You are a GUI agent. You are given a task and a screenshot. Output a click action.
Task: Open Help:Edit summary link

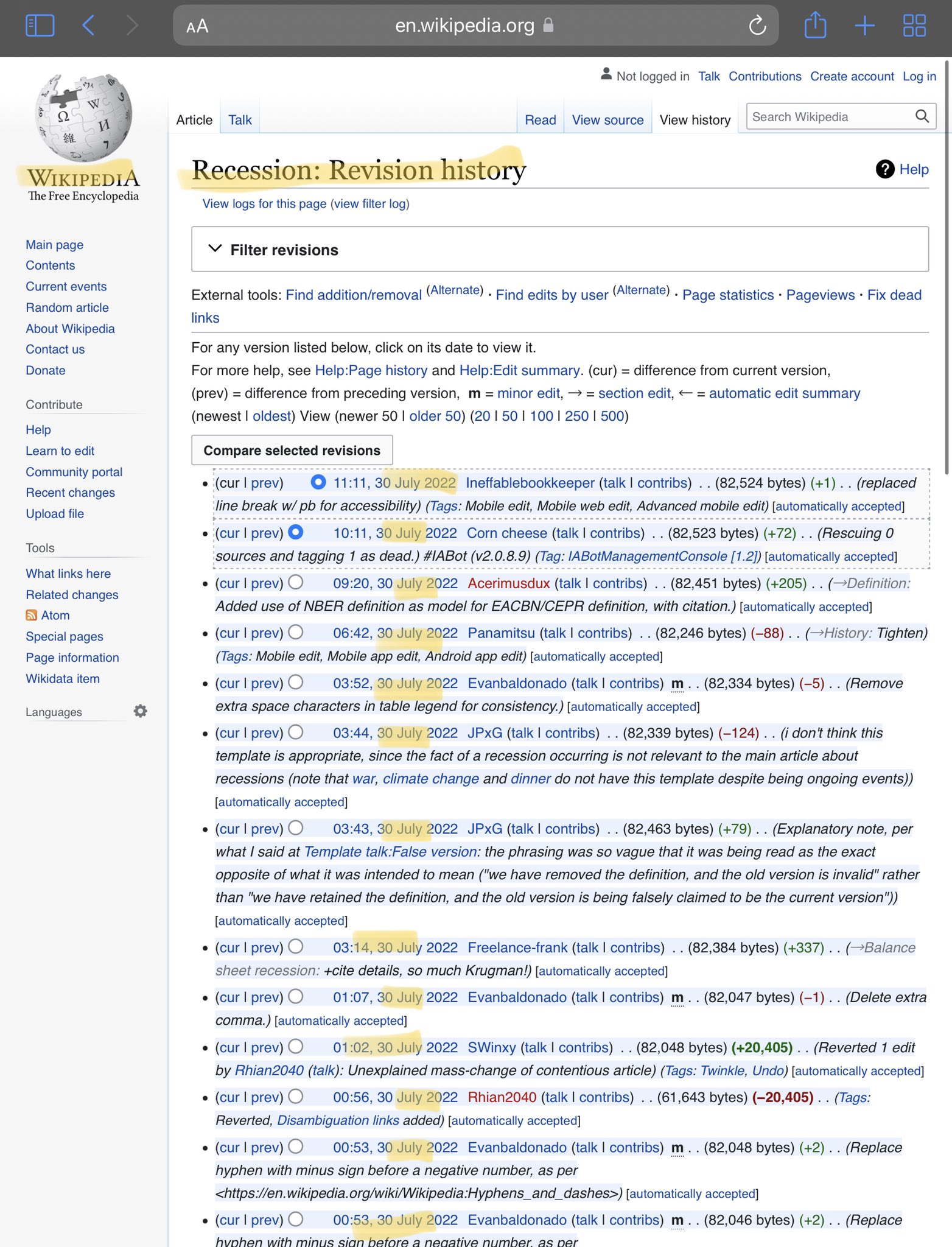click(x=519, y=370)
